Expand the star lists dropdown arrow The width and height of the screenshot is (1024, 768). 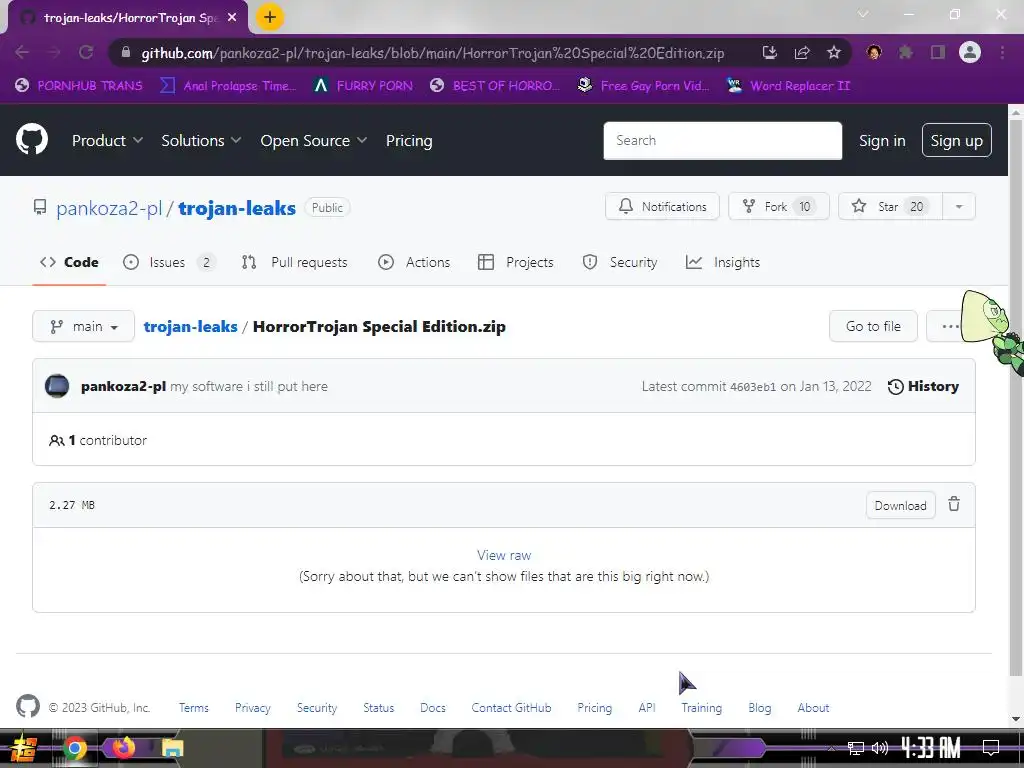959,206
